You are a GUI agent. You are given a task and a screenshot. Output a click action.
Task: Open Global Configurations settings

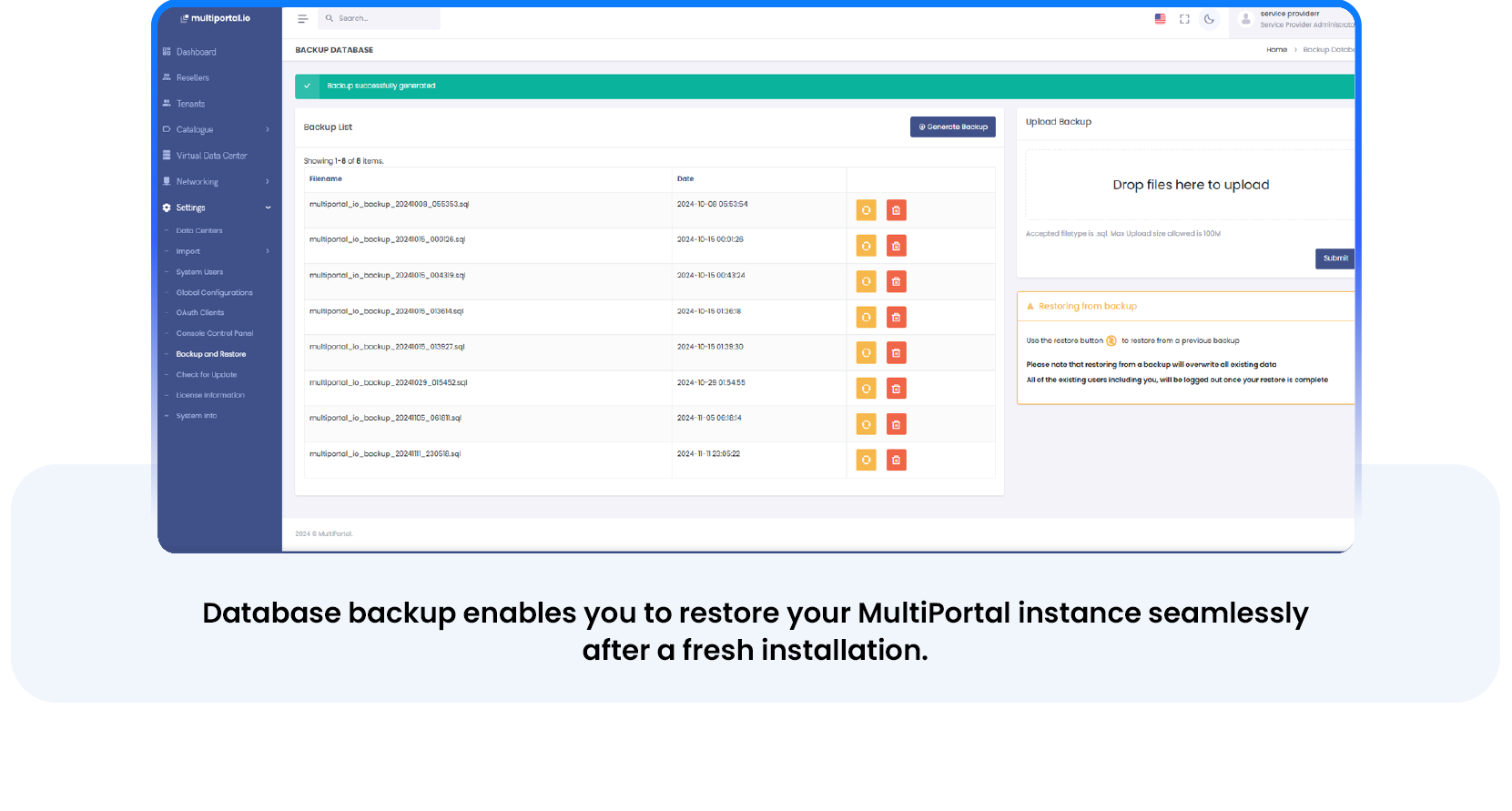[215, 293]
